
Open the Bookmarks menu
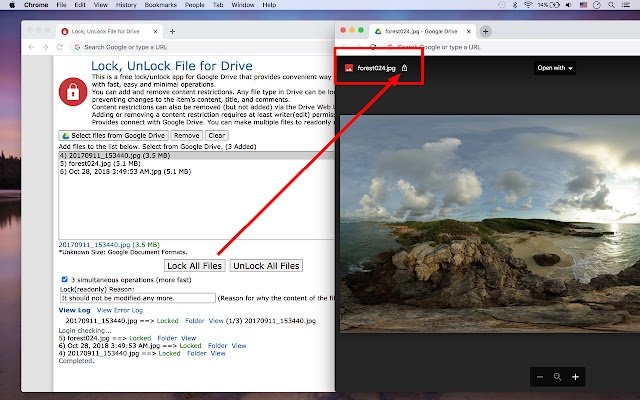click(160, 5)
